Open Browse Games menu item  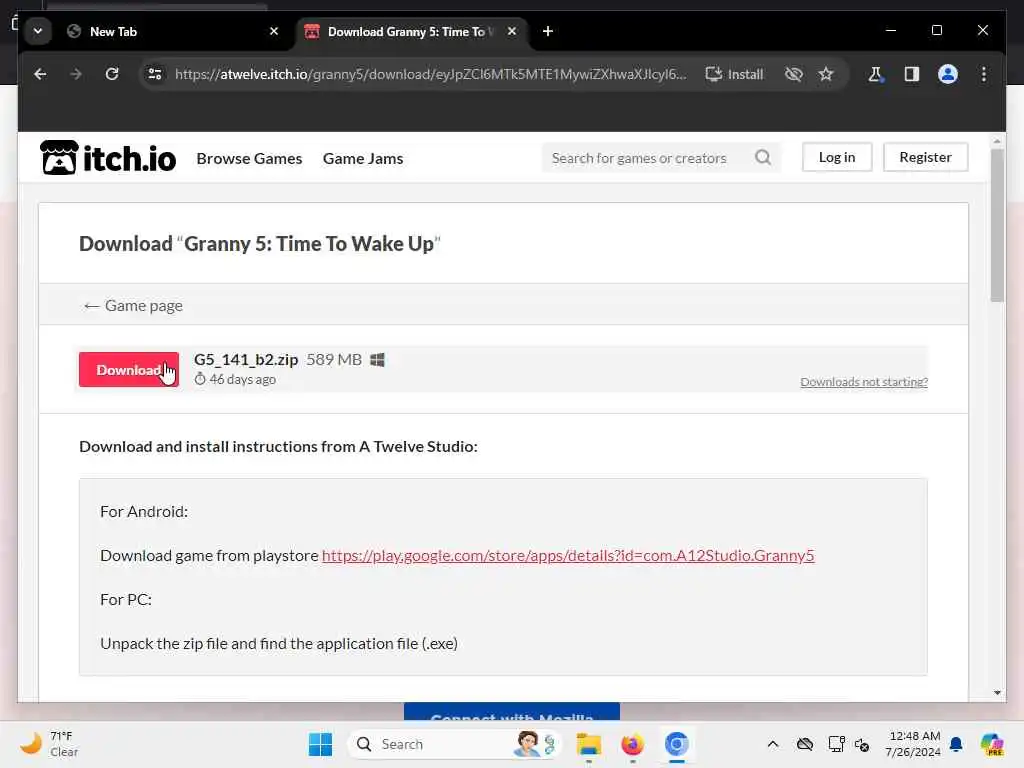tap(249, 159)
